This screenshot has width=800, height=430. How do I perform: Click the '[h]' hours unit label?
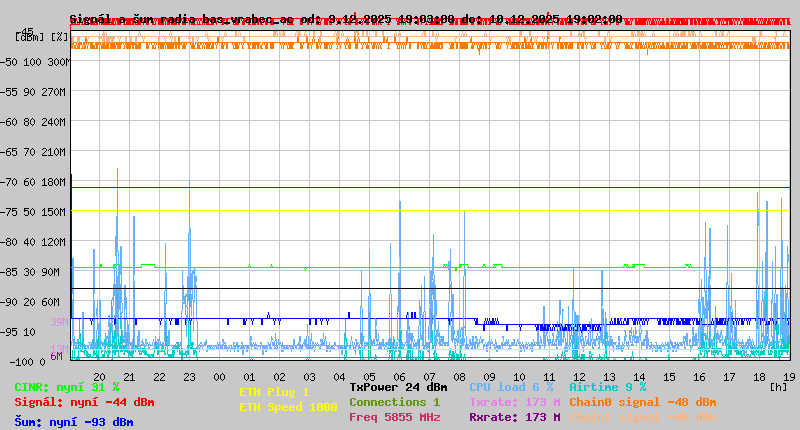(779, 387)
